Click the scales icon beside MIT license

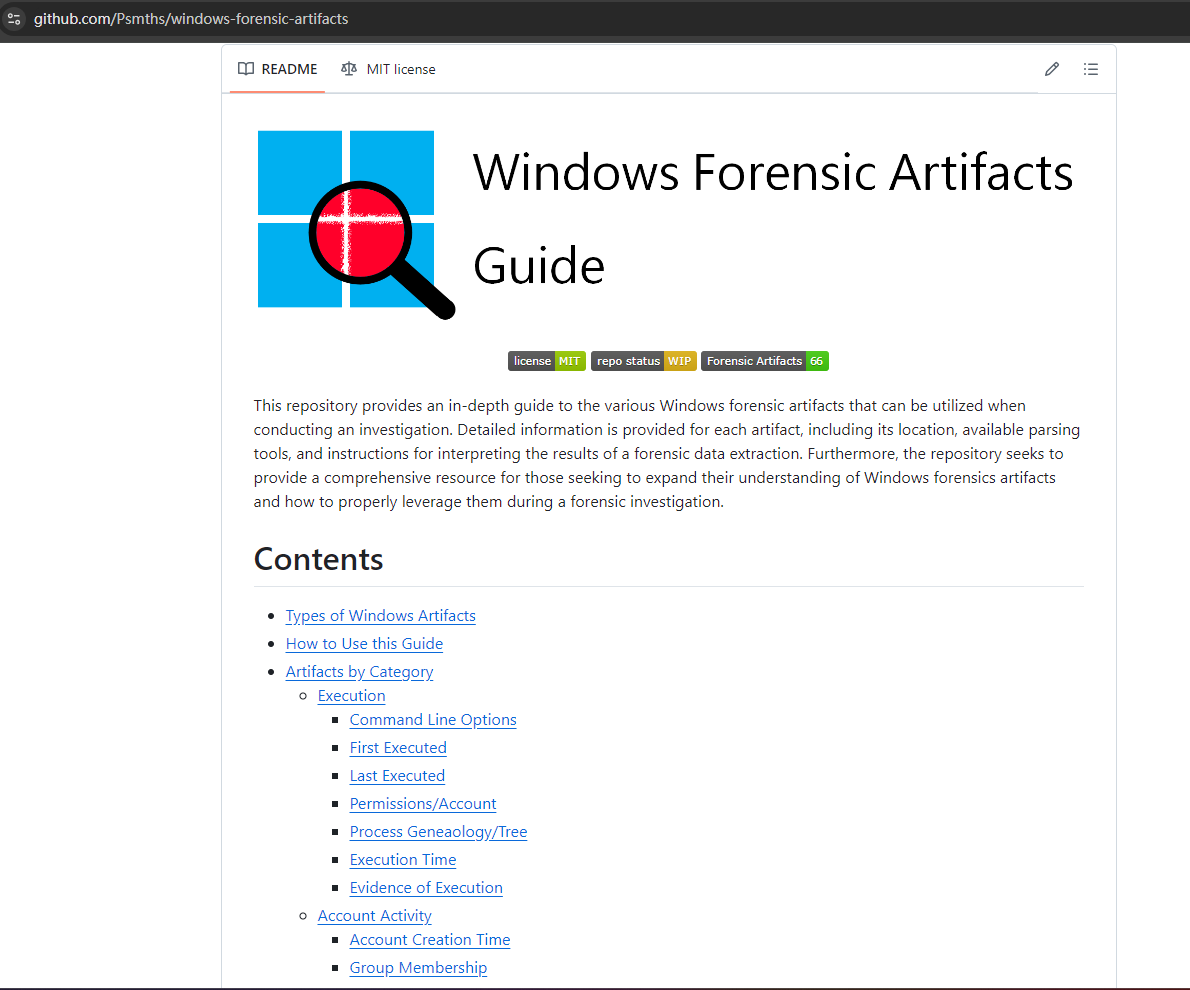[349, 69]
